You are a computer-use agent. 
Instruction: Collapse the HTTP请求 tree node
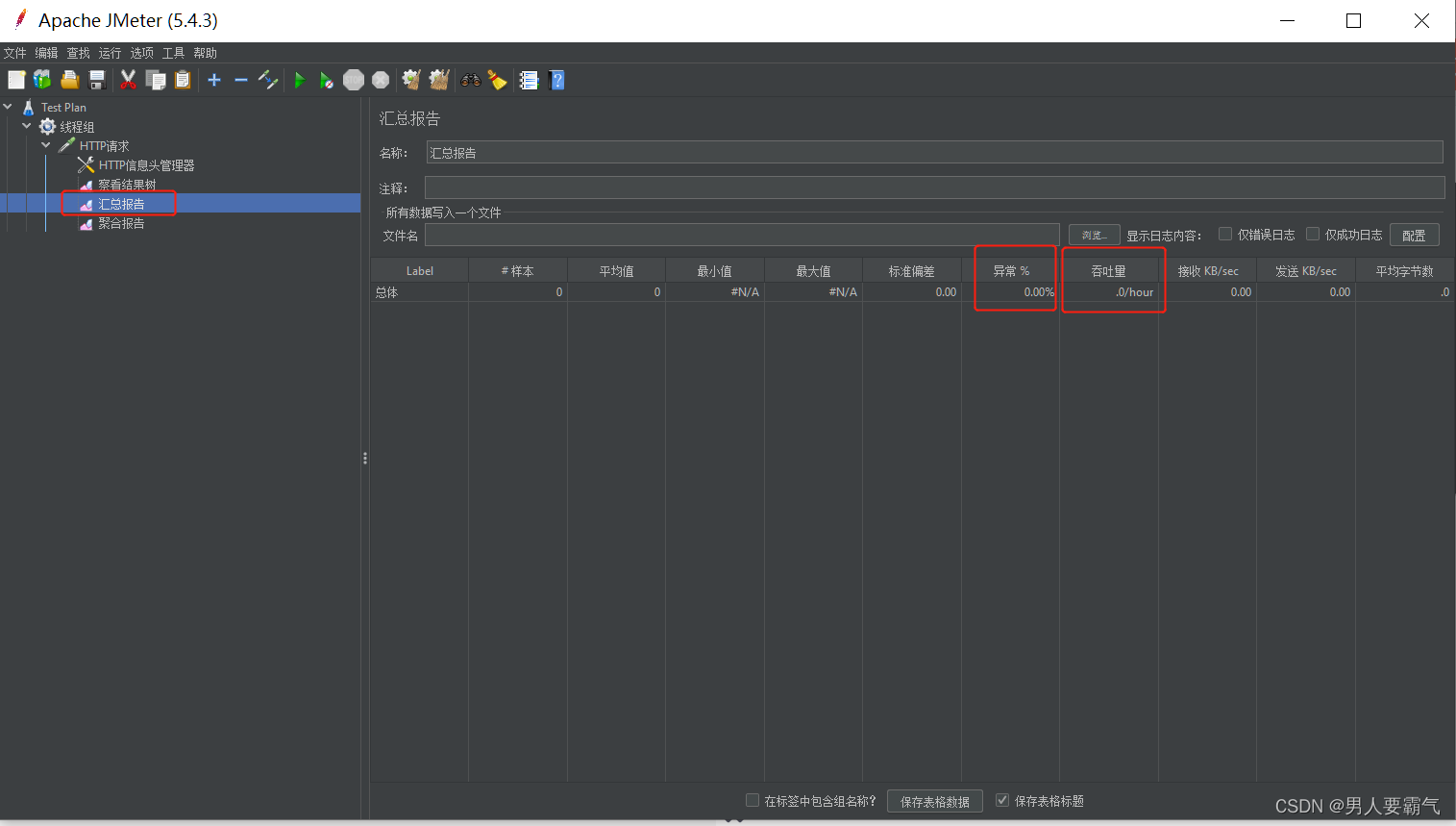click(x=46, y=145)
